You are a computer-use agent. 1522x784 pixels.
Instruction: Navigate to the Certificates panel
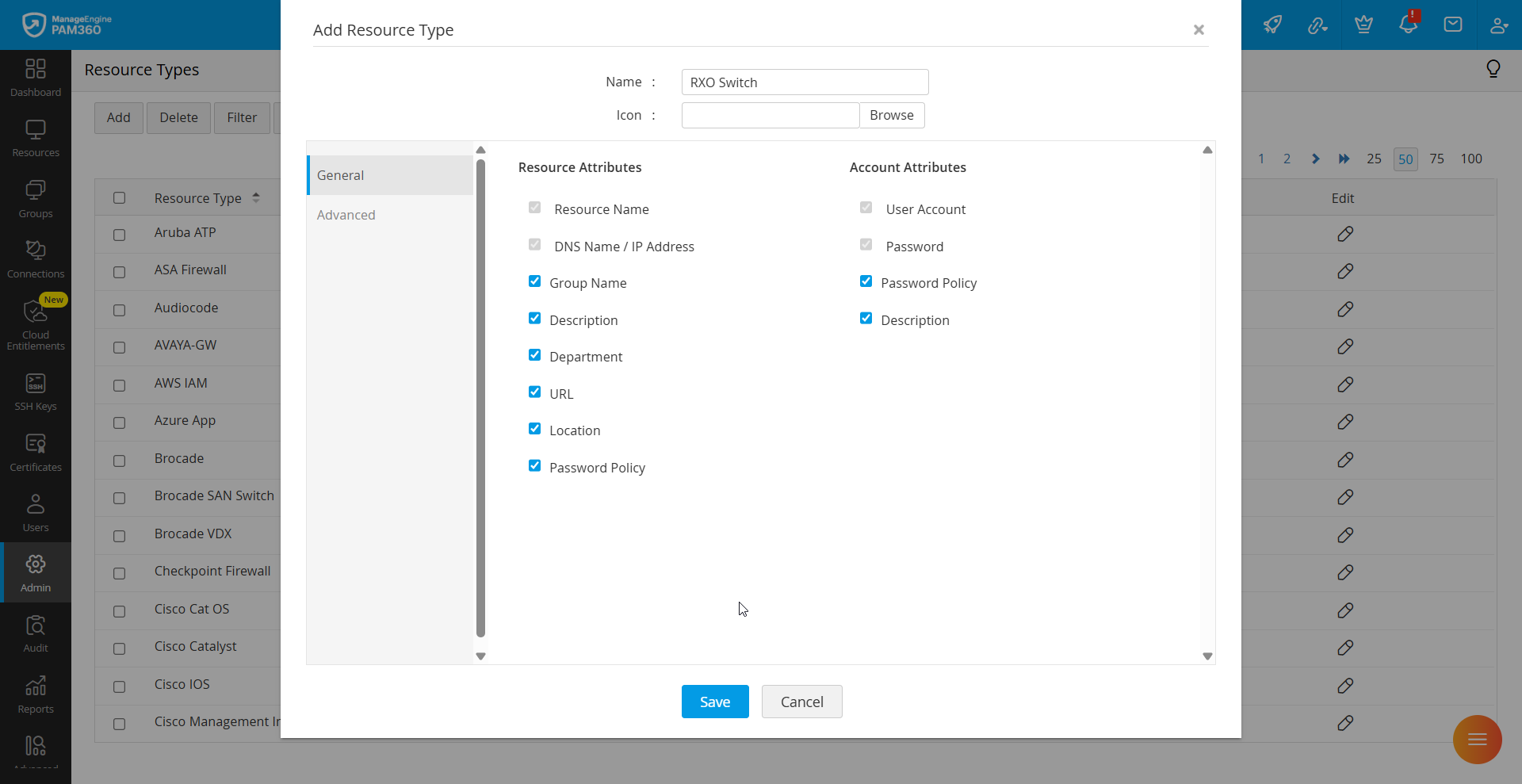(35, 450)
